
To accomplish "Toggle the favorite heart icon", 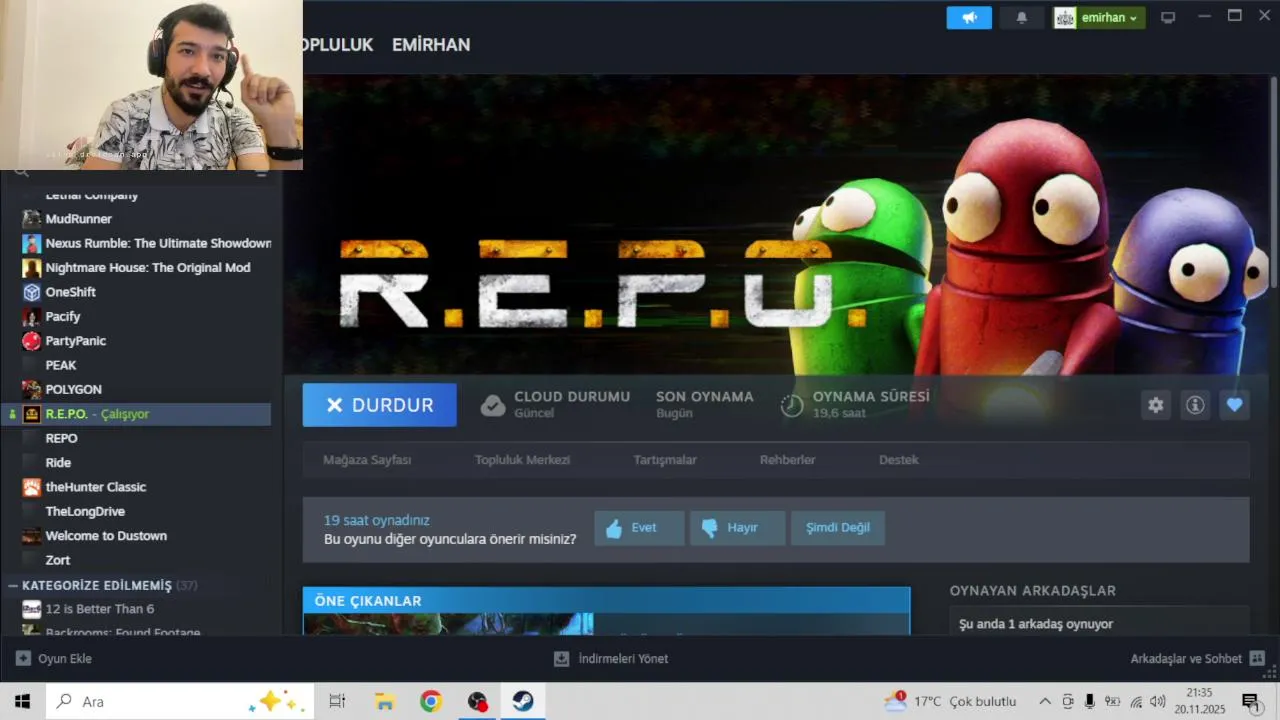I will click(x=1234, y=405).
